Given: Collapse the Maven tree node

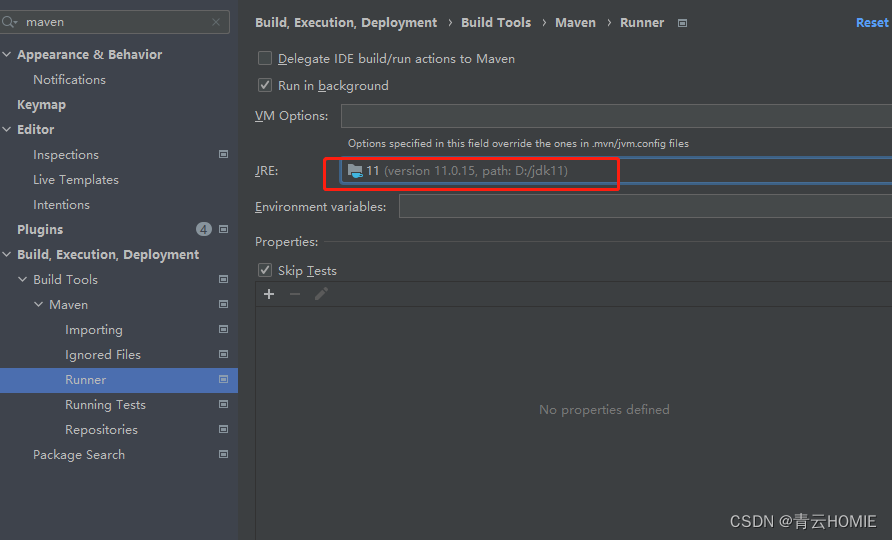Looking at the screenshot, I should click(x=39, y=304).
